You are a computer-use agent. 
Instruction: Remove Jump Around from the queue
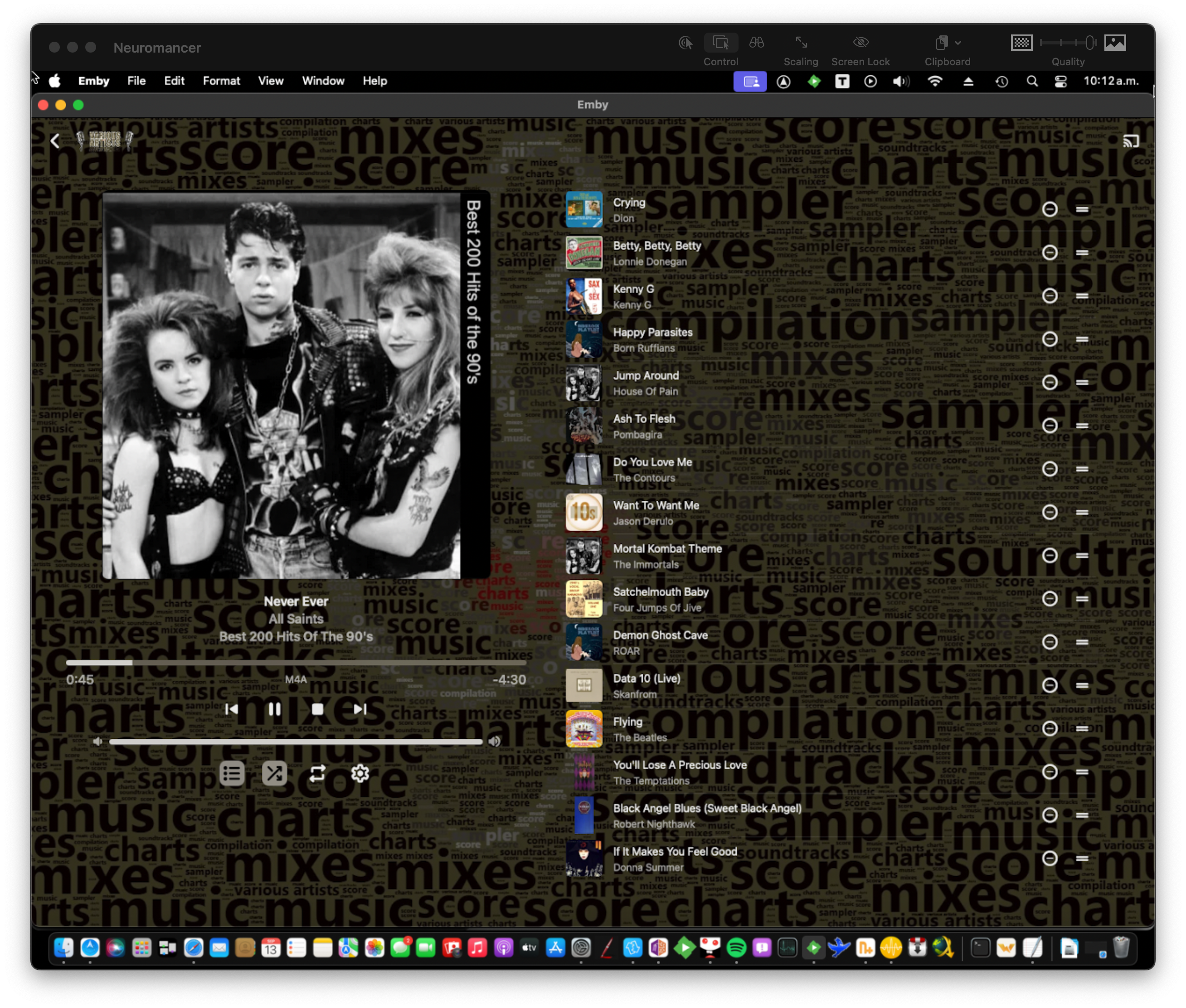tap(1050, 382)
